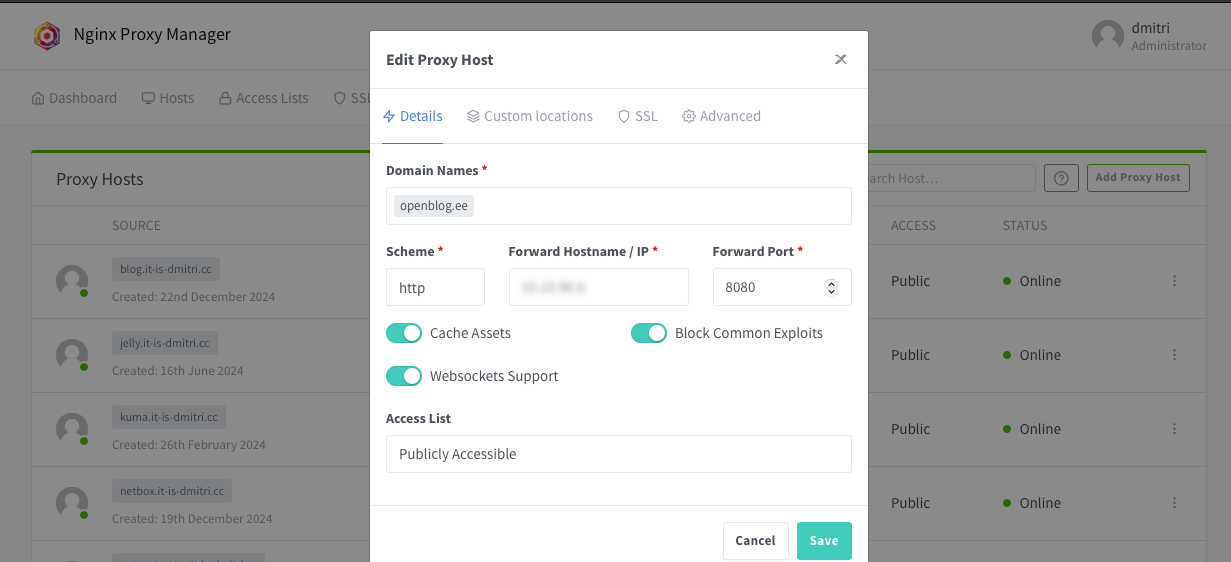Click the dmitri user avatar
1231x562 pixels.
[1107, 36]
